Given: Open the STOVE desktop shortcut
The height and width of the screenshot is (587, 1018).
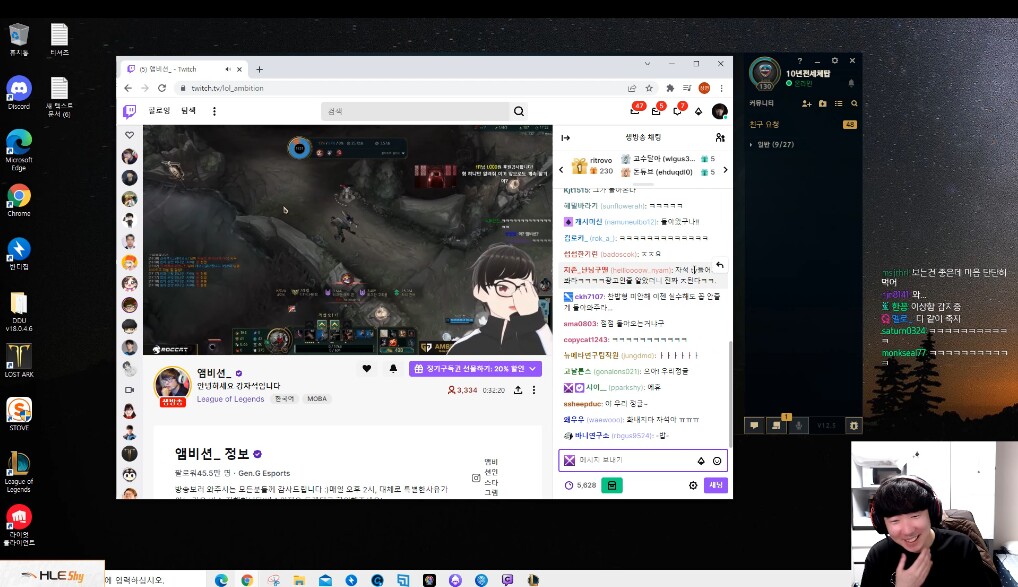Looking at the screenshot, I should tap(19, 414).
